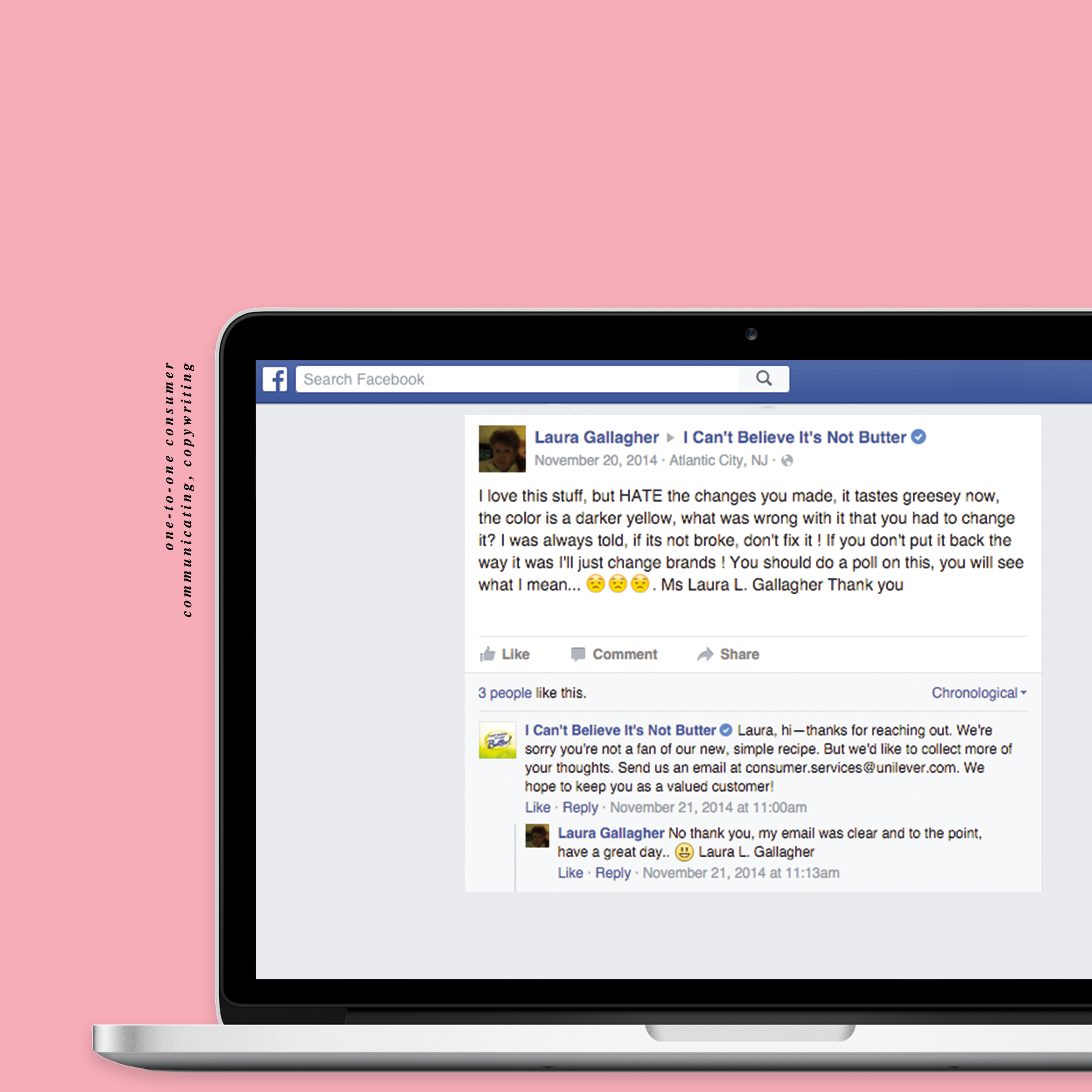The width and height of the screenshot is (1092, 1092).
Task: Reply to Laura Gallagher's nested comment
Action: (x=613, y=873)
